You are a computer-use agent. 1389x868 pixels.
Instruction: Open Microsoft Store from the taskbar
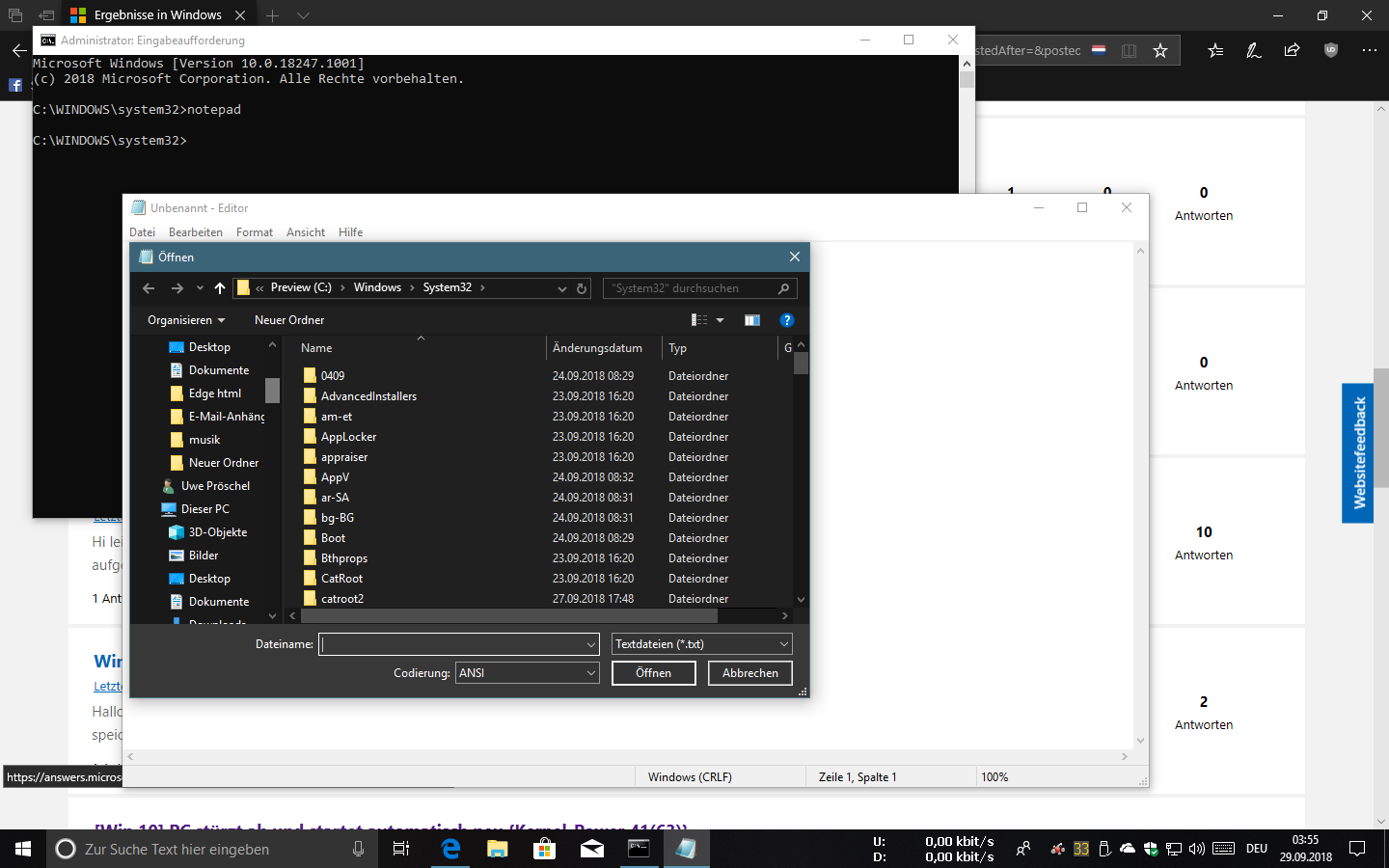tap(545, 849)
